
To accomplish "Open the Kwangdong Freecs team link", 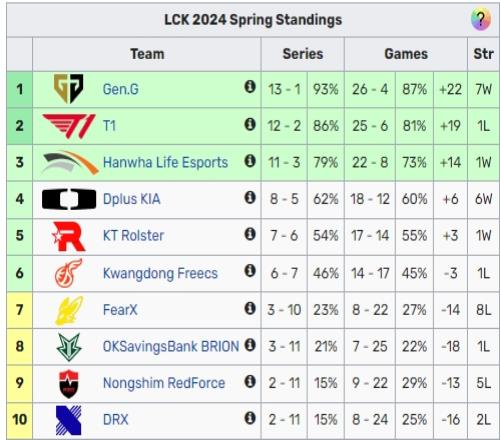I will point(160,273).
